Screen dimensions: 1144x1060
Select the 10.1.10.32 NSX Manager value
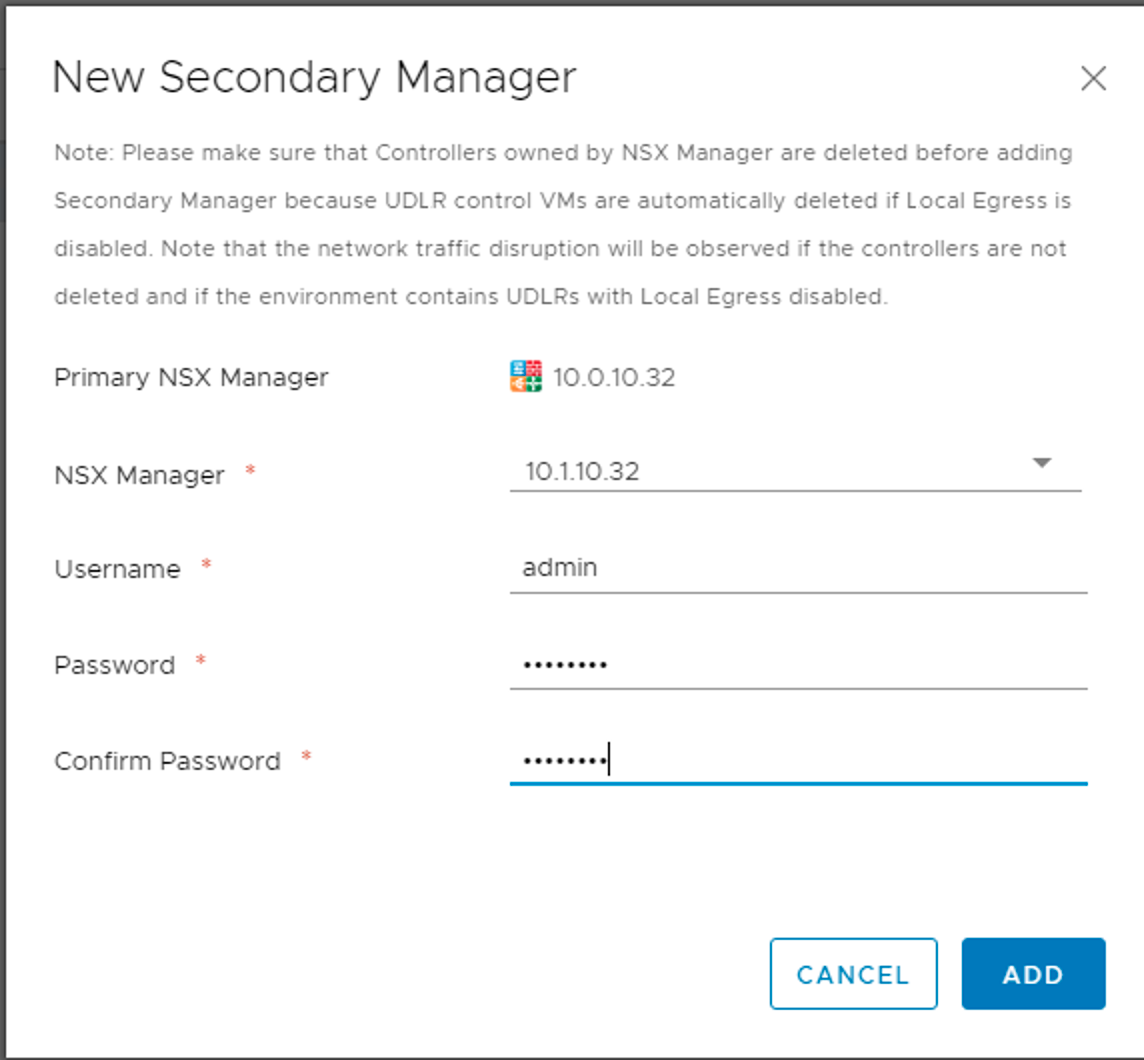pos(582,471)
